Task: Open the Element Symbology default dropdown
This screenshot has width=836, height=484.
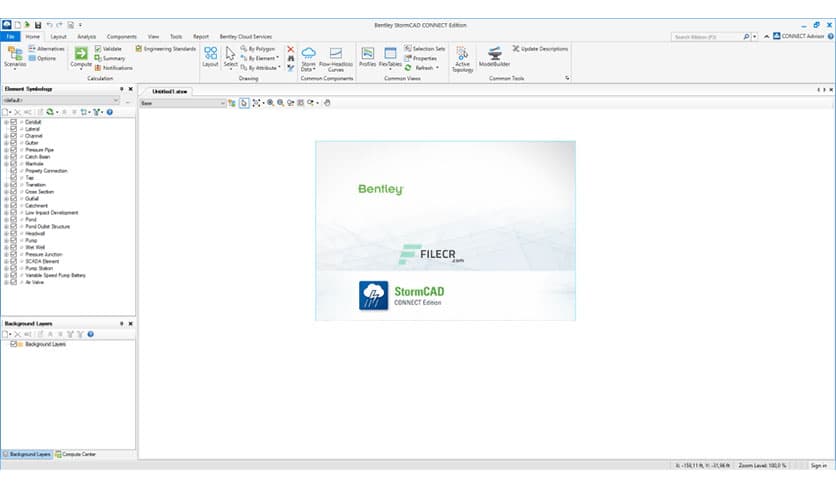Action: point(61,100)
